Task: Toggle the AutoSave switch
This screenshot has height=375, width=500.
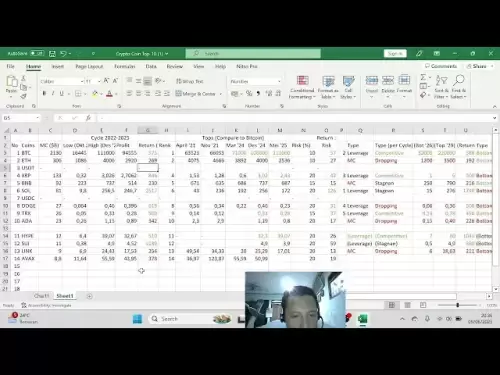Action: click(x=37, y=53)
